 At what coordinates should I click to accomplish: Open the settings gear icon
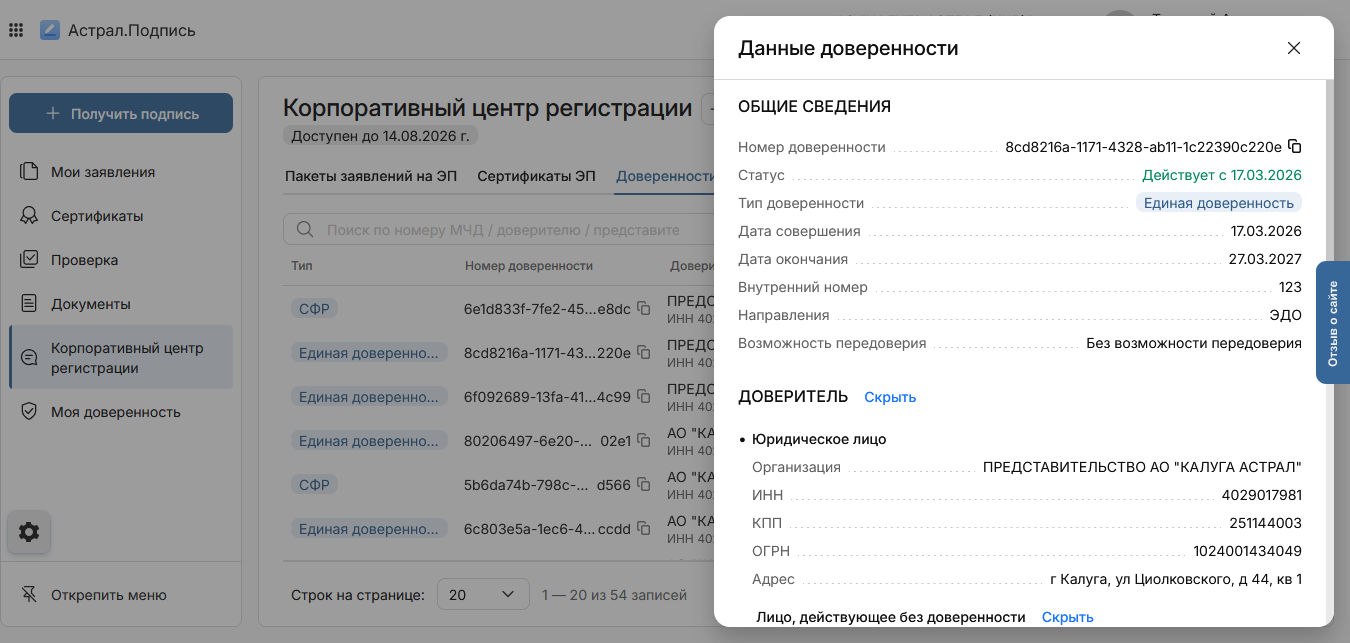(x=29, y=532)
